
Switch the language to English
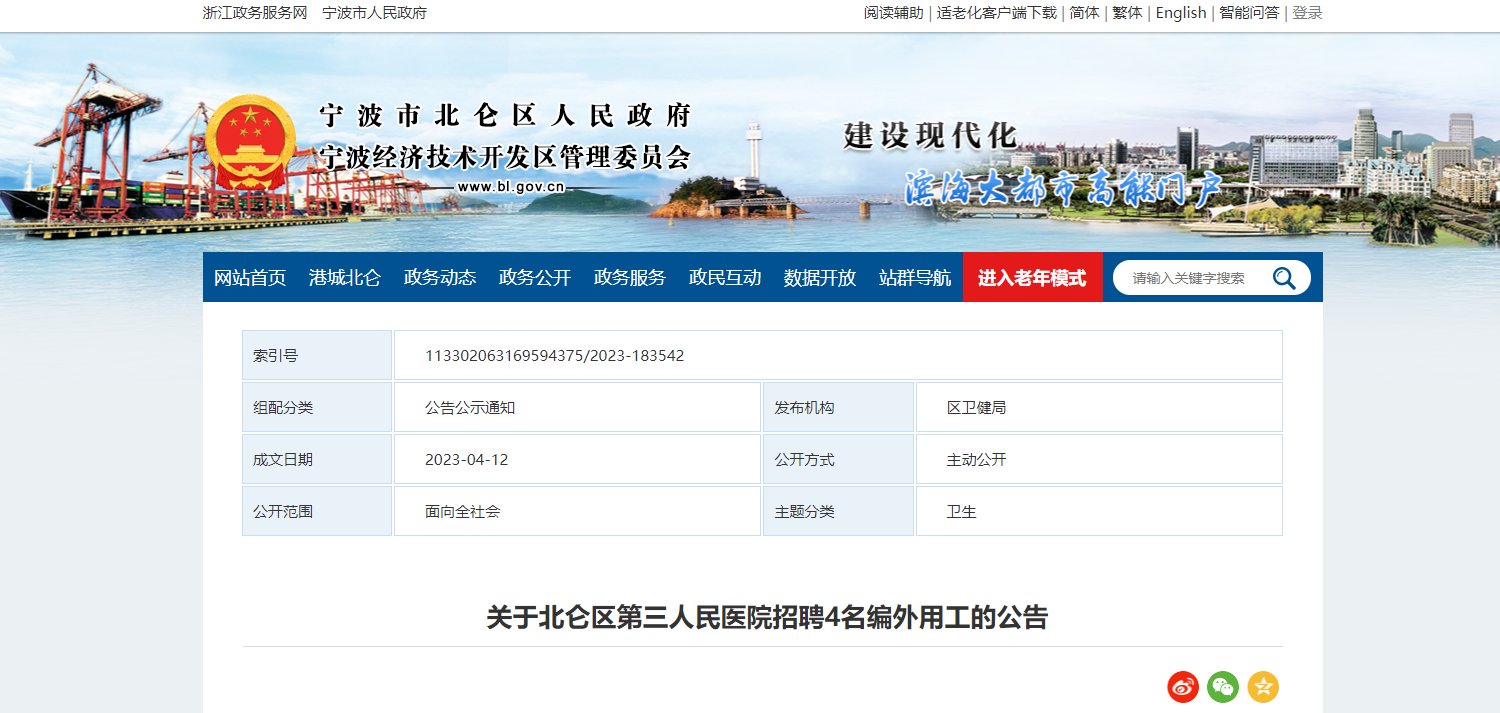tap(1181, 13)
